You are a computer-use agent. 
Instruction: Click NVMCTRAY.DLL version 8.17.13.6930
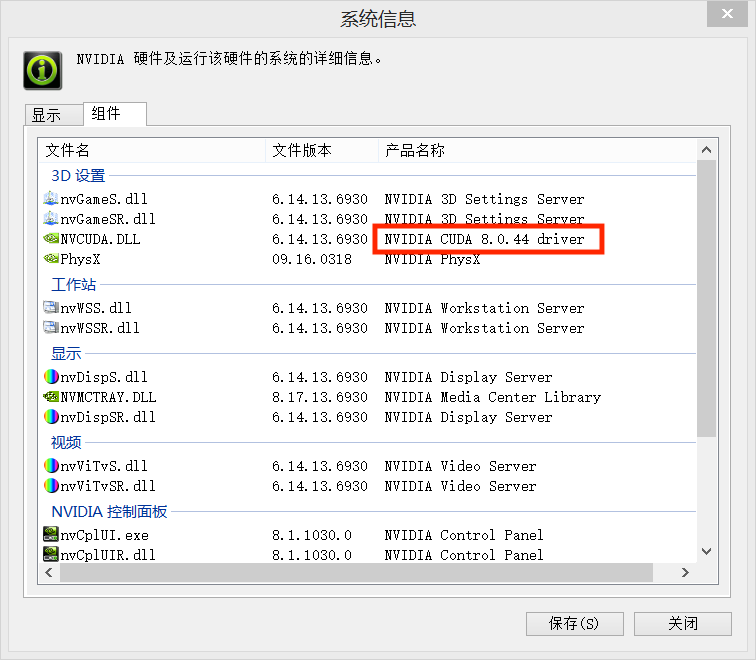click(x=320, y=397)
